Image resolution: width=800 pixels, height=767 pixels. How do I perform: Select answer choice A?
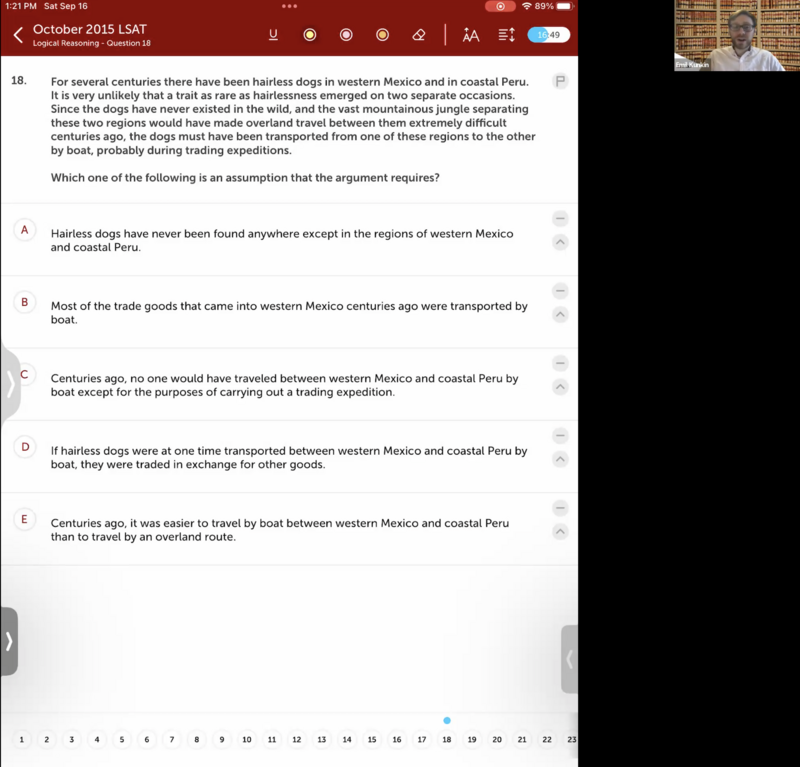point(25,230)
